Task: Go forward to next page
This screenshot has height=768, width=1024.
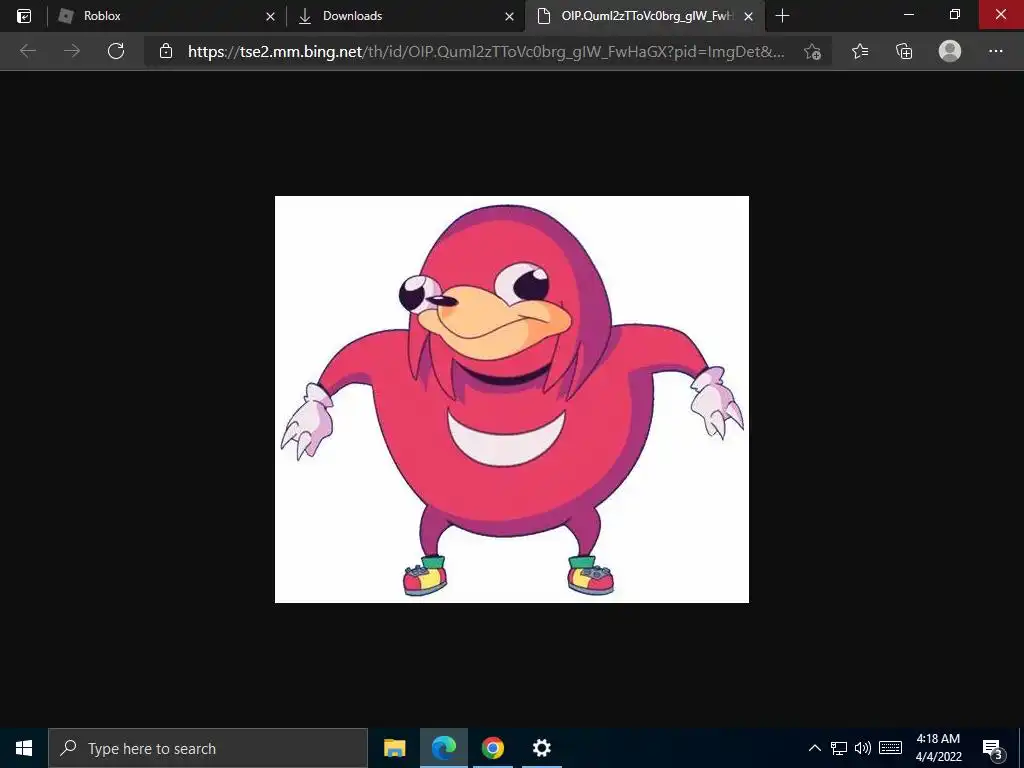Action: pyautogui.click(x=72, y=51)
